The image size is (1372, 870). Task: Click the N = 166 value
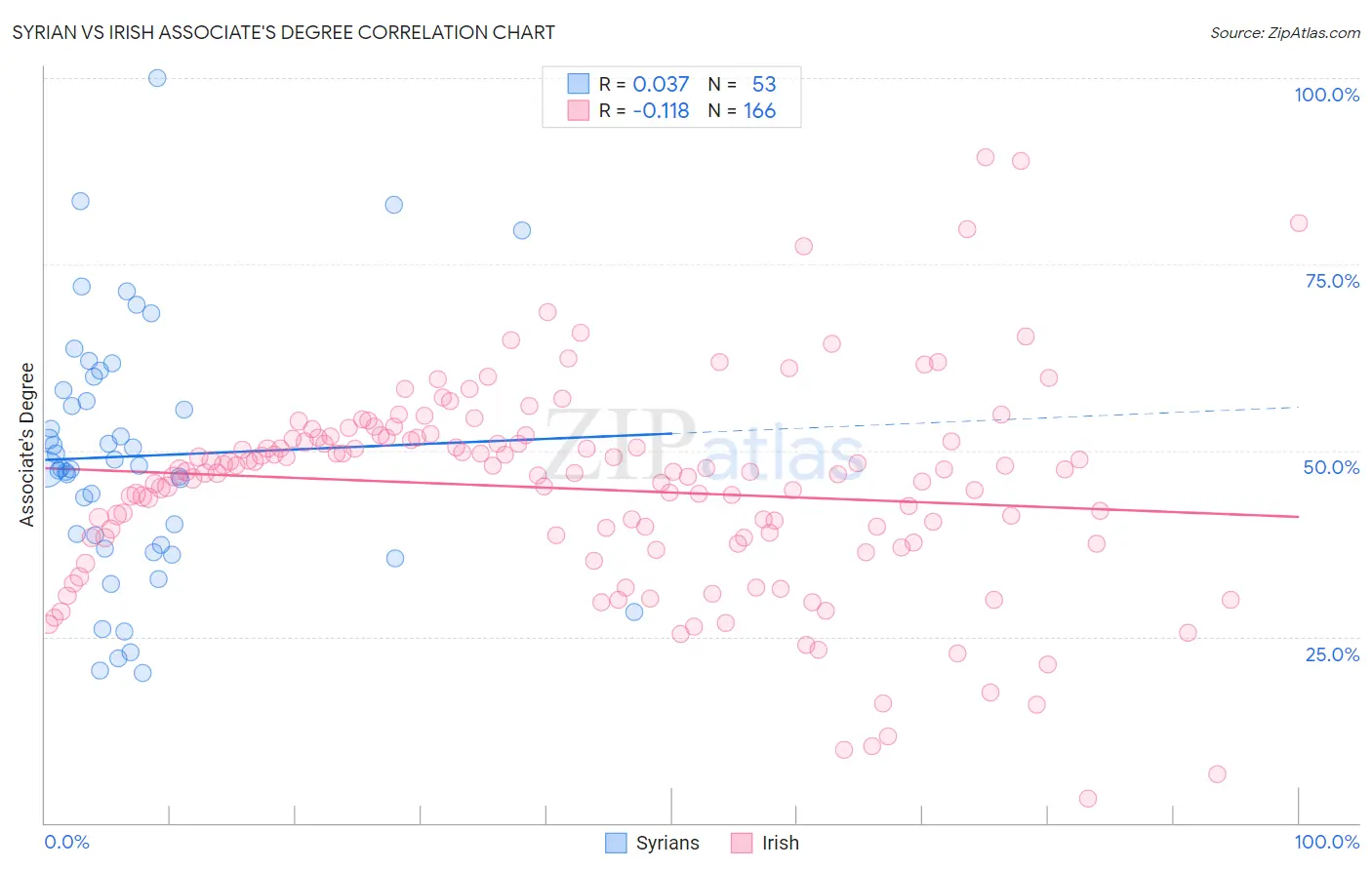pos(742,110)
